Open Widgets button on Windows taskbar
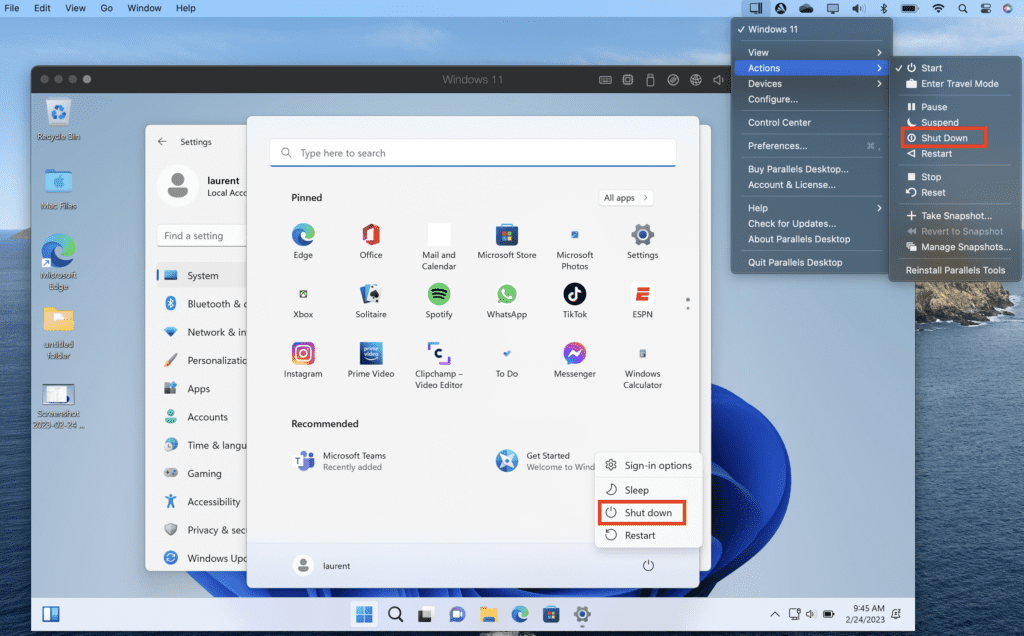Viewport: 1024px width, 636px height. (x=51, y=614)
